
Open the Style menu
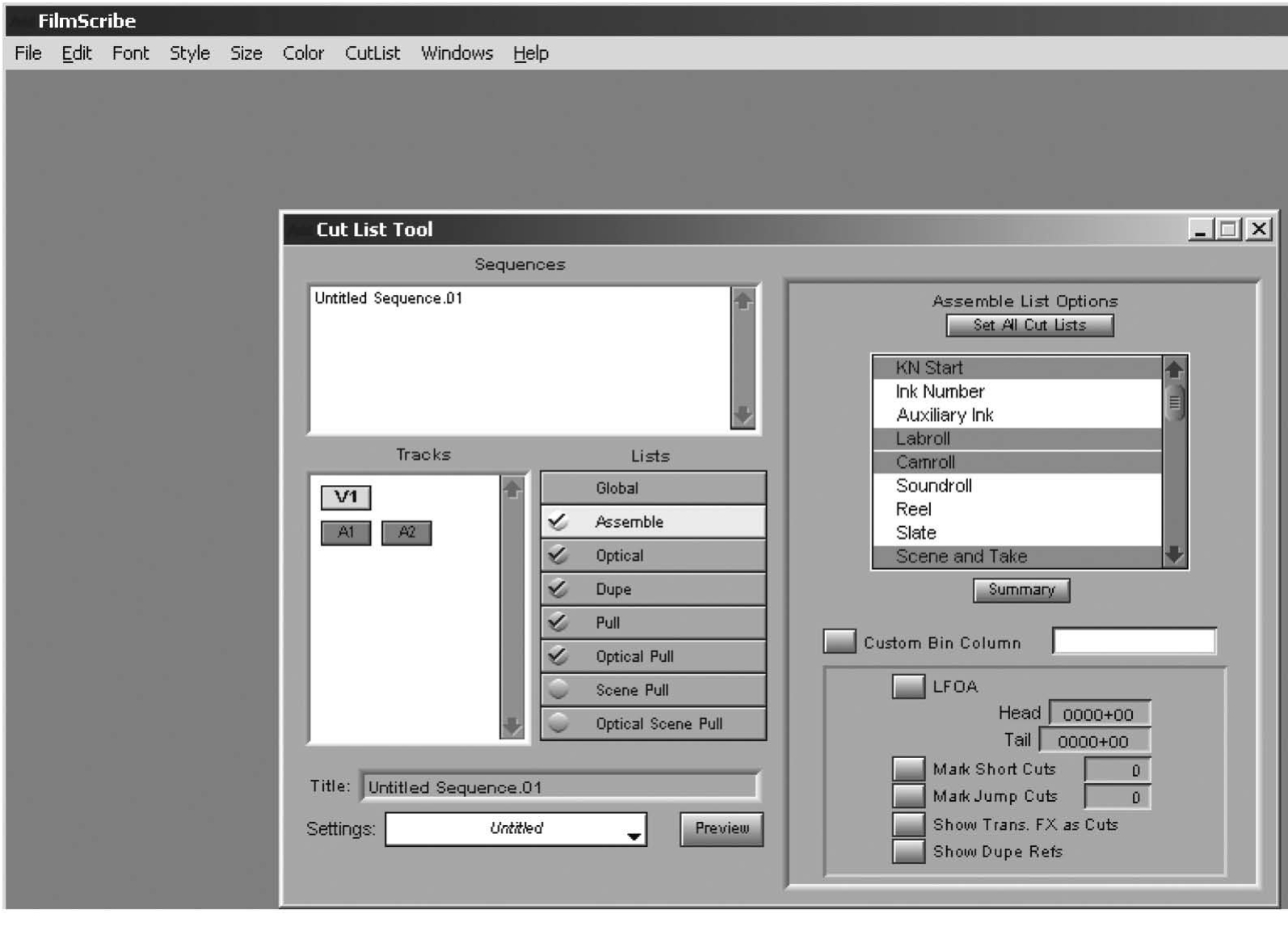(x=190, y=53)
